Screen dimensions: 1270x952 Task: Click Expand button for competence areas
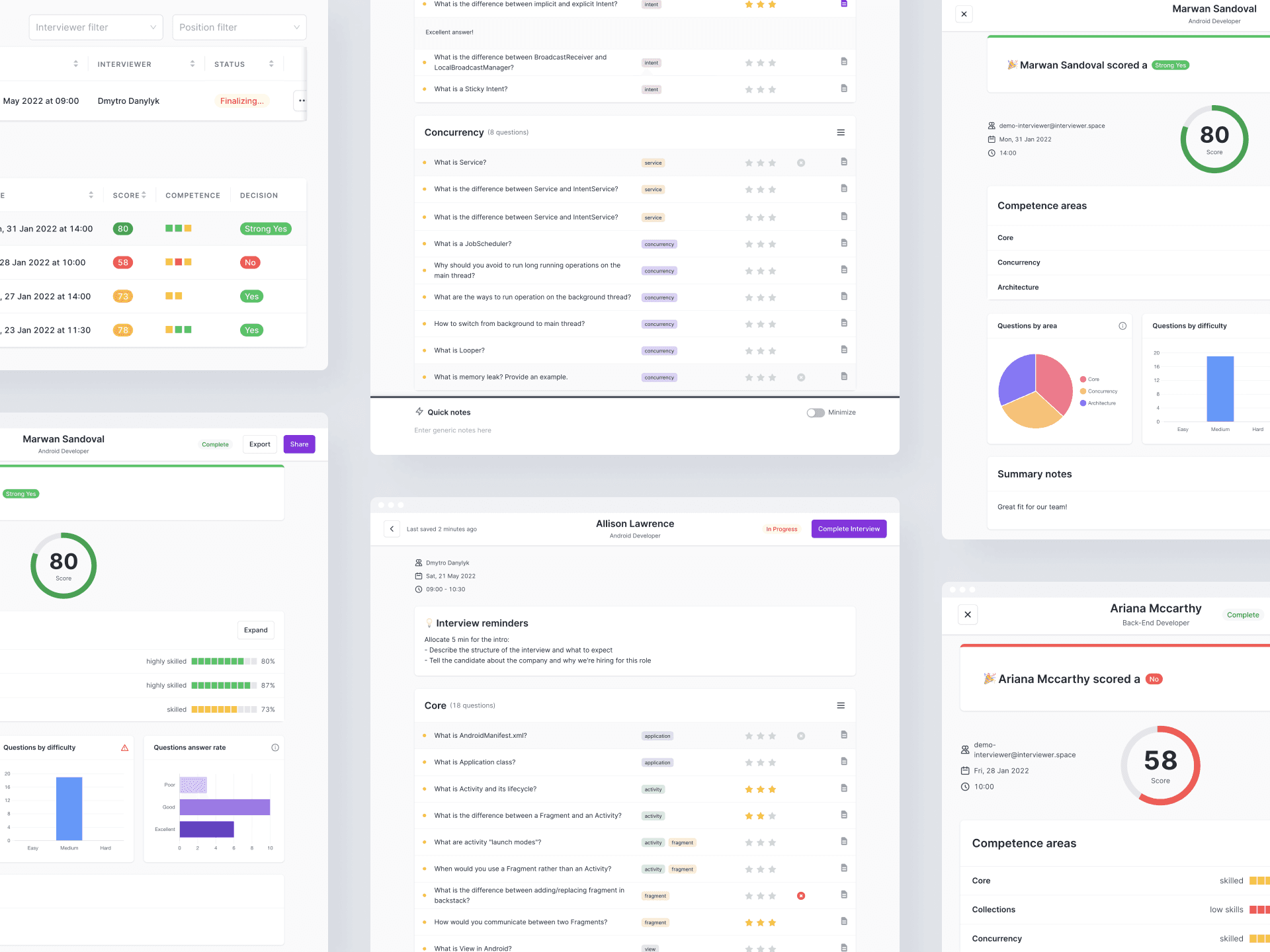[255, 630]
